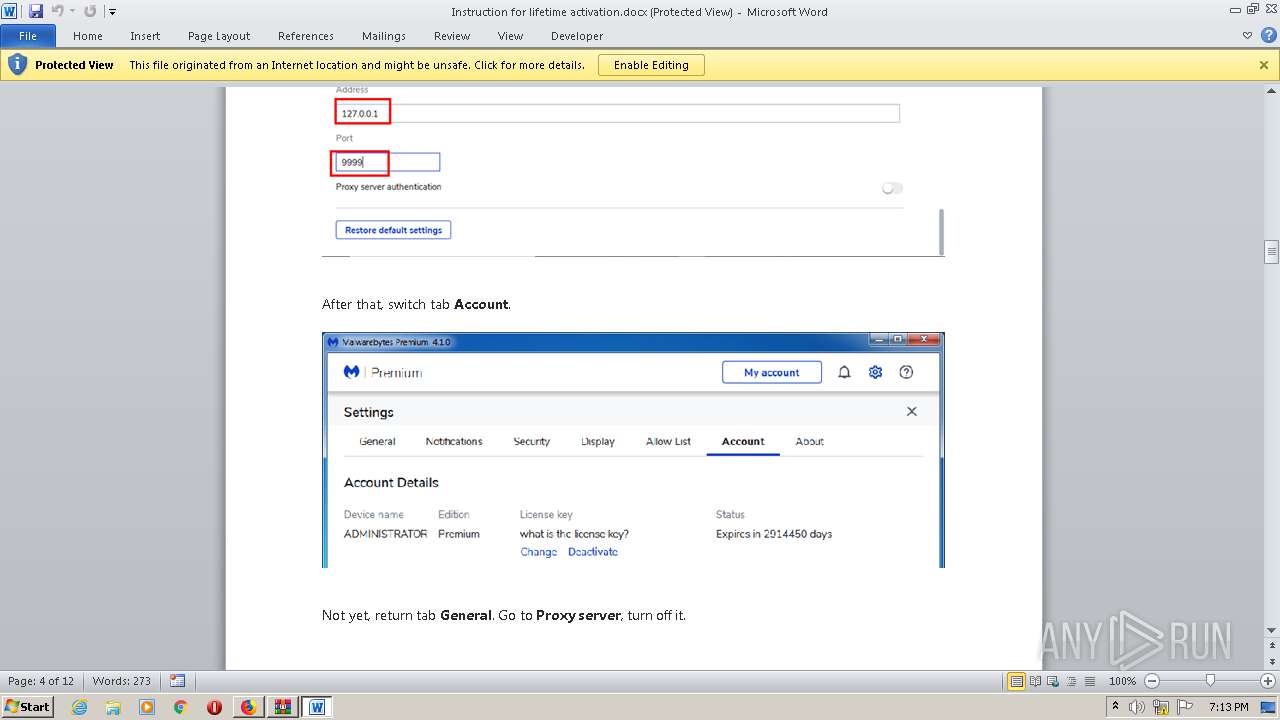The width and height of the screenshot is (1280, 720).
Task: Open the File tab
Action: tap(28, 36)
